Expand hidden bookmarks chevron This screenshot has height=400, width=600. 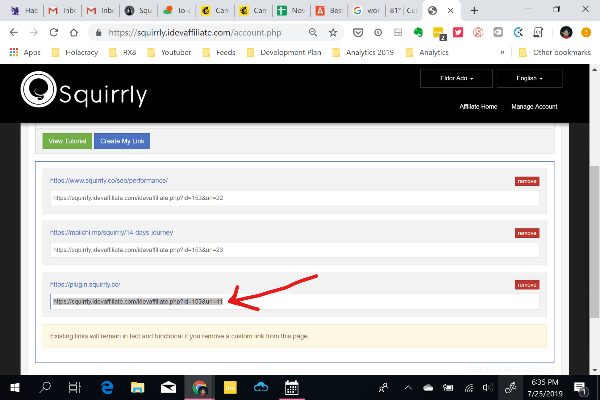coord(502,52)
